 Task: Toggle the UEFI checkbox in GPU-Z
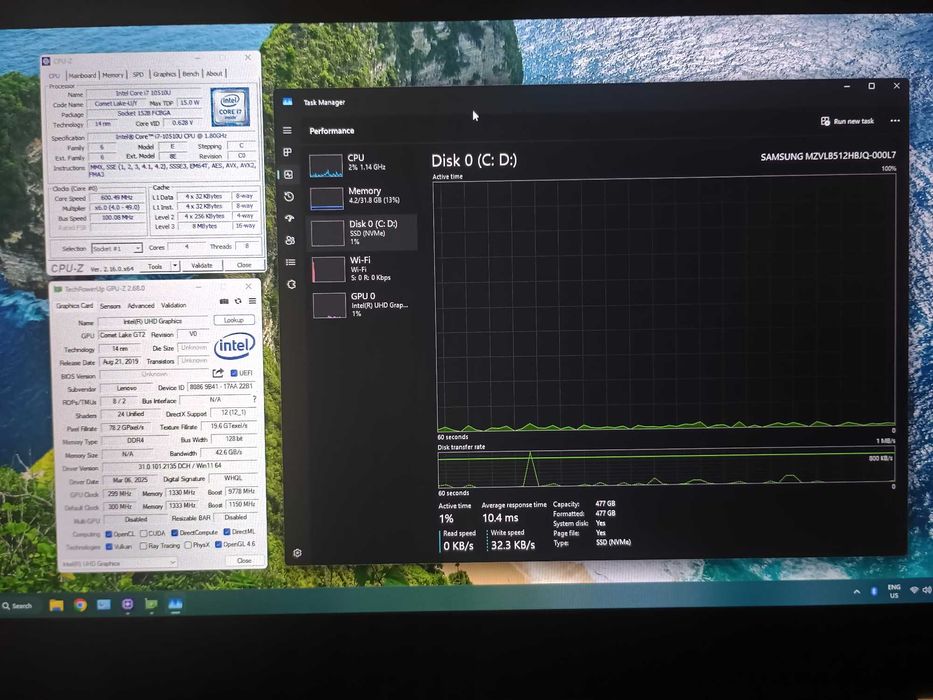(234, 373)
